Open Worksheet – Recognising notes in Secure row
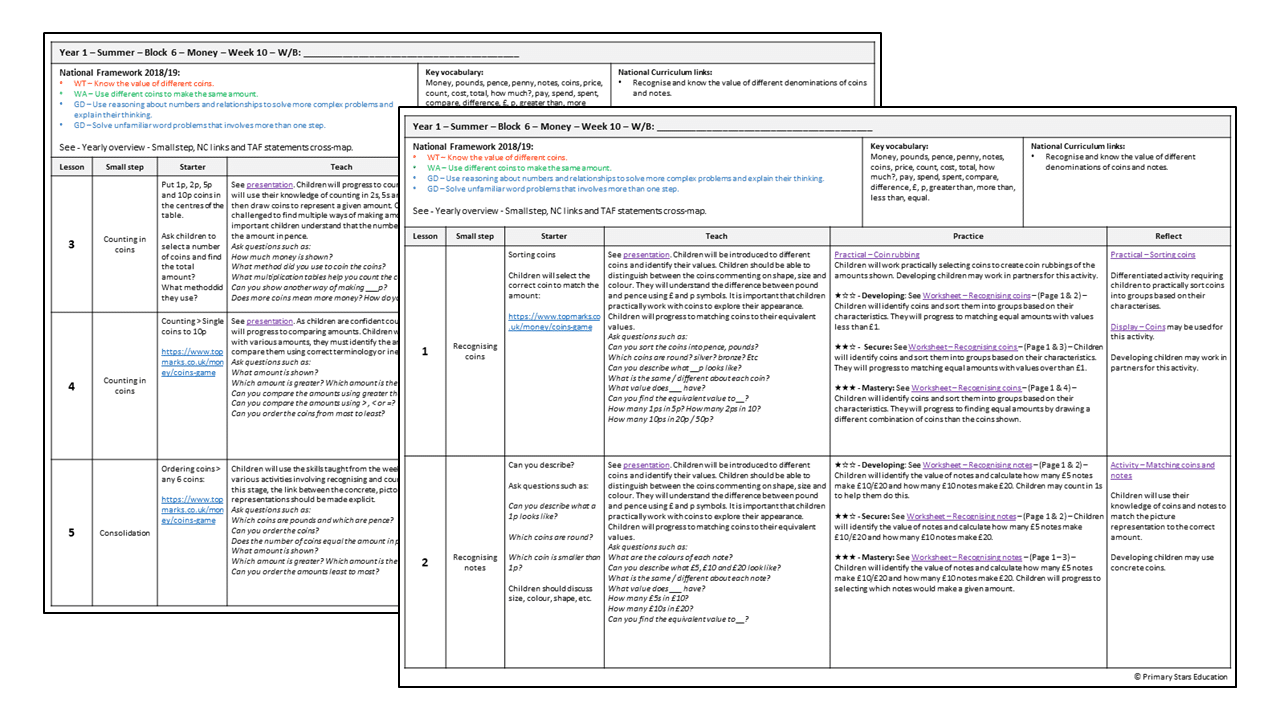This screenshot has height=720, width=1280. (x=962, y=516)
